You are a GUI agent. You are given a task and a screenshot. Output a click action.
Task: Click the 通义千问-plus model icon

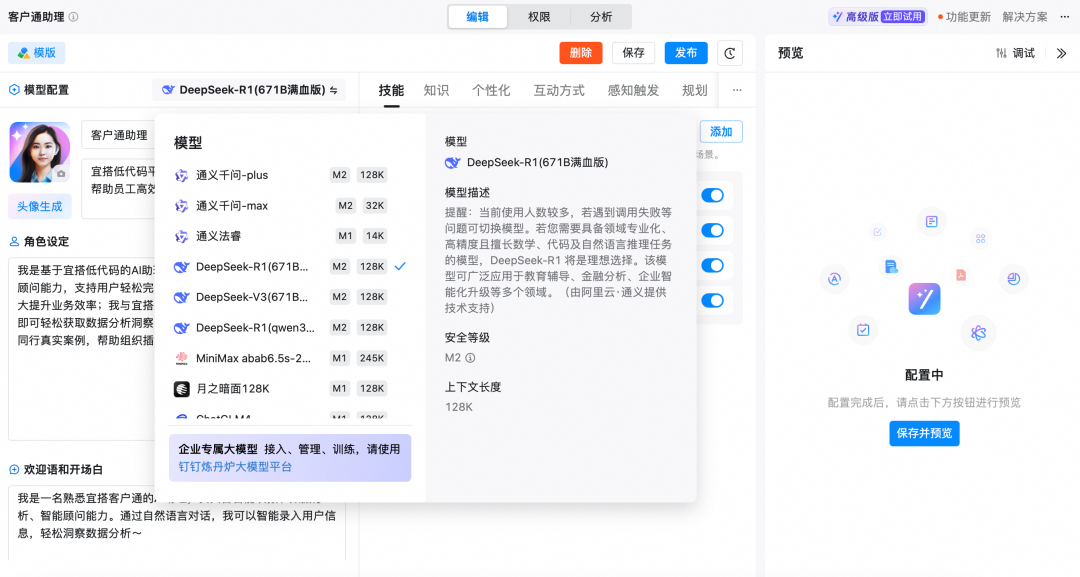click(x=181, y=176)
